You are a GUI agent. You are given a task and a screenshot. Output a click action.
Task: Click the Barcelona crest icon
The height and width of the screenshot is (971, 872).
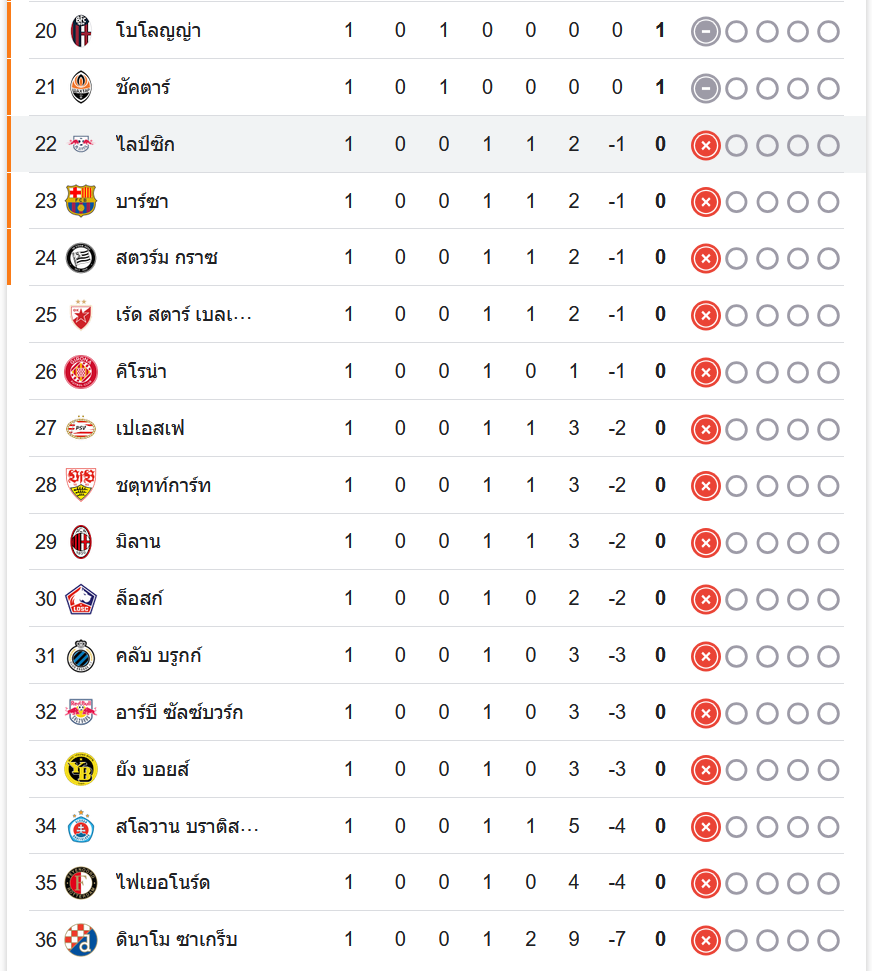[x=81, y=201]
